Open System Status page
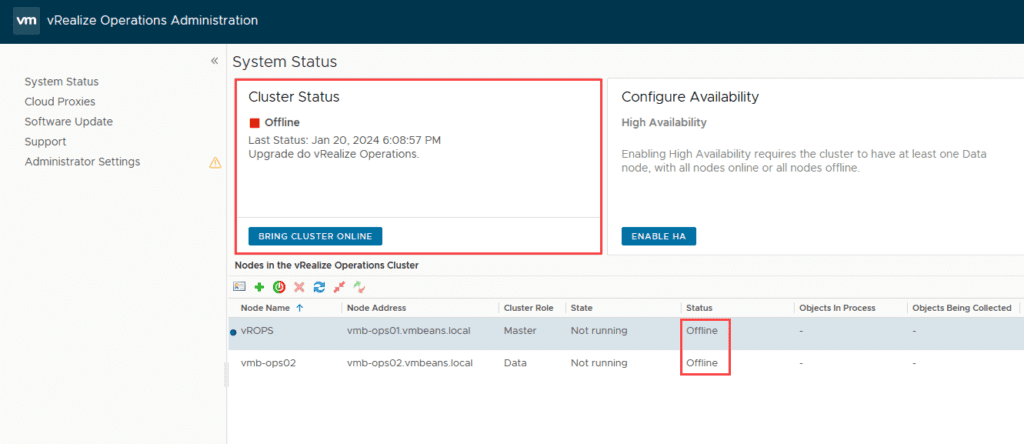This screenshot has width=1024, height=444. (x=61, y=82)
